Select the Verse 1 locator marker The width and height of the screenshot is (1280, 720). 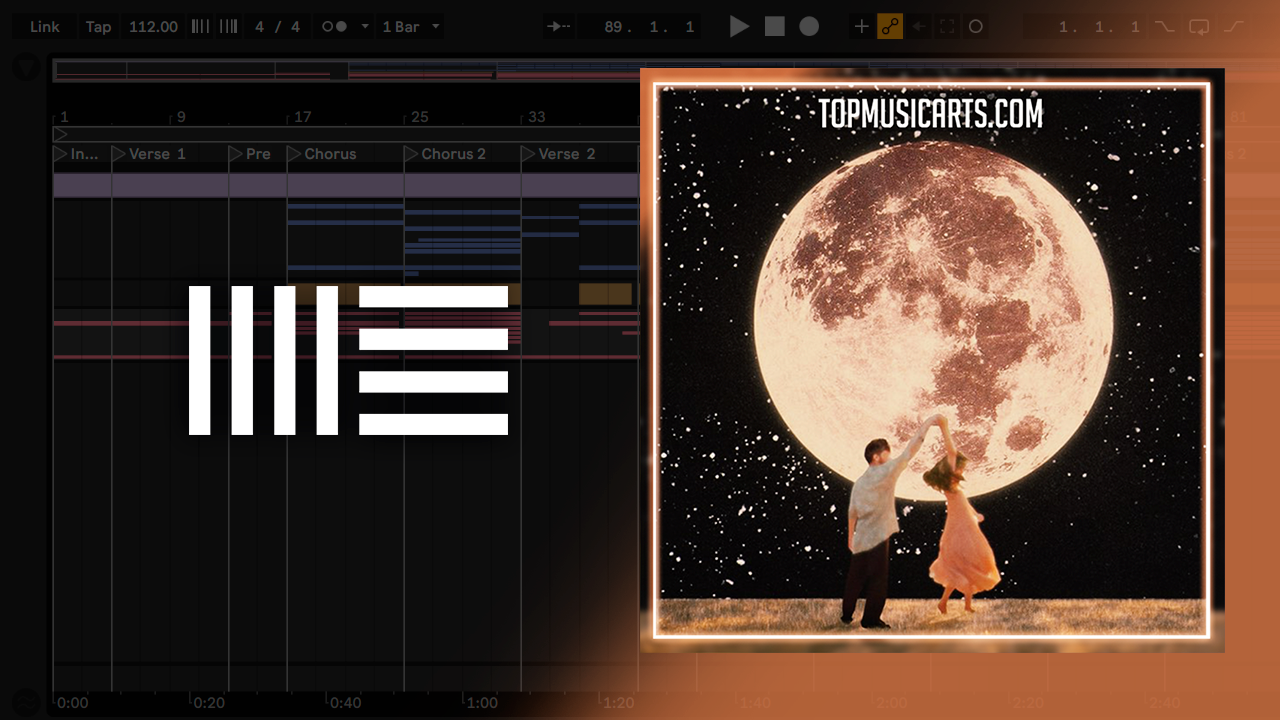[119, 154]
